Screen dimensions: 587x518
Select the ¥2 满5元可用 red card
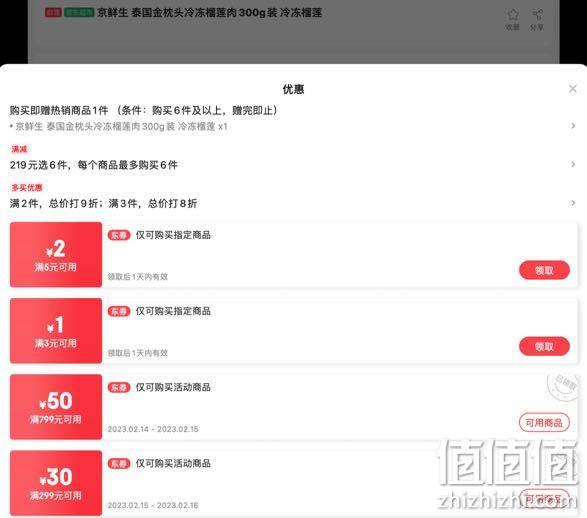[x=56, y=255]
